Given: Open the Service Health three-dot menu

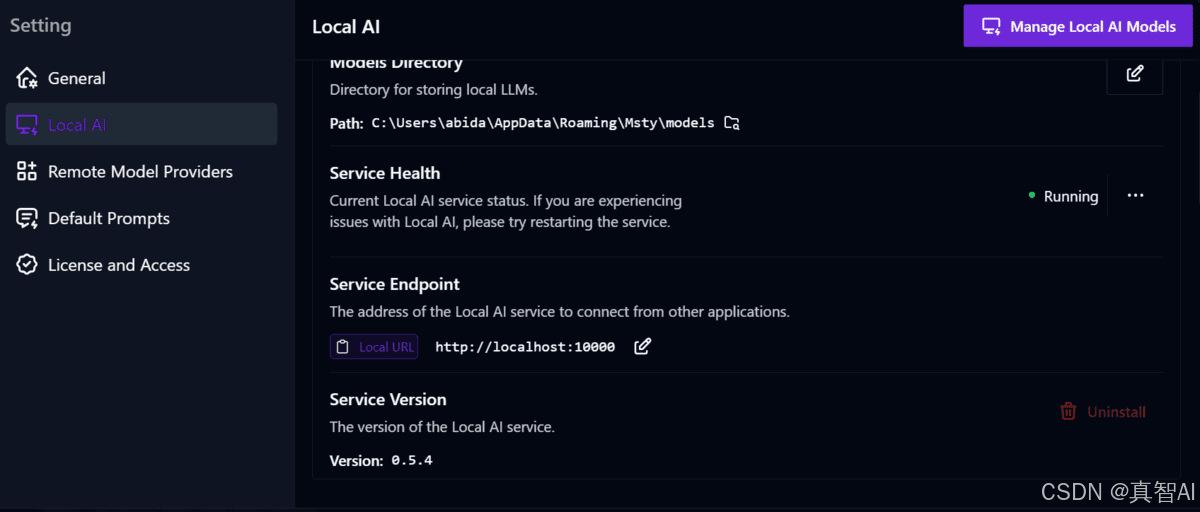Looking at the screenshot, I should (x=1135, y=196).
